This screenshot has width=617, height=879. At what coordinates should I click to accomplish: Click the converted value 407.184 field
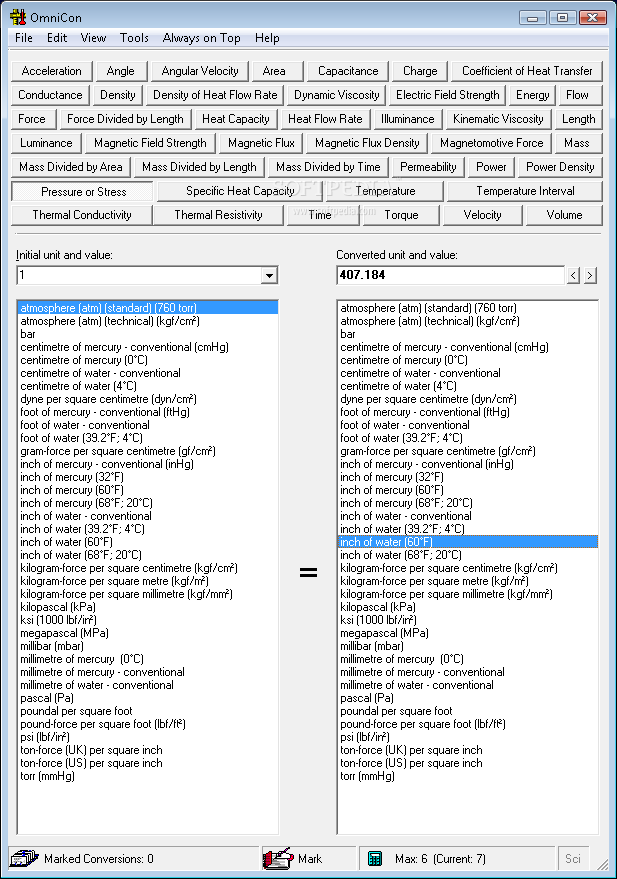tap(451, 275)
